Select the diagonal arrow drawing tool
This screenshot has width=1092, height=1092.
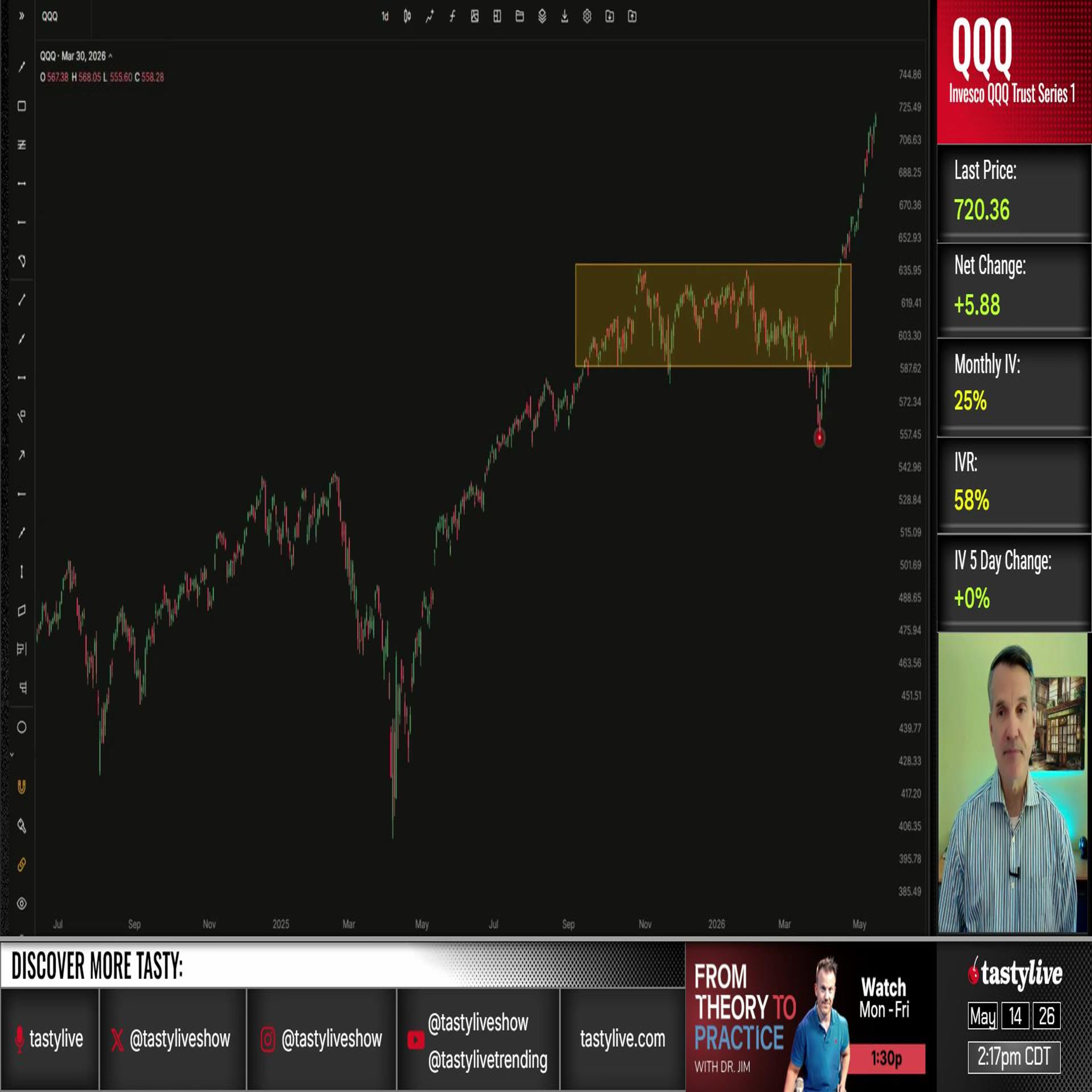[21, 455]
